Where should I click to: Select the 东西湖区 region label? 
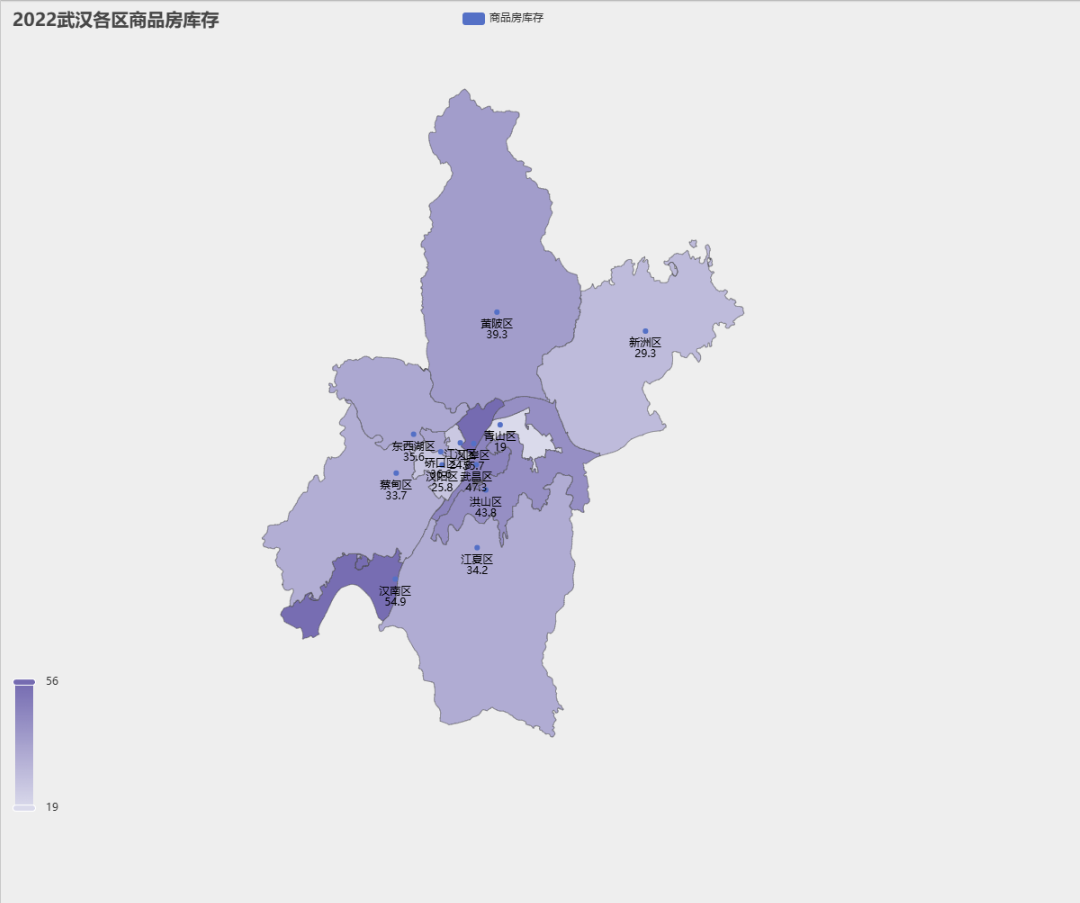(413, 446)
